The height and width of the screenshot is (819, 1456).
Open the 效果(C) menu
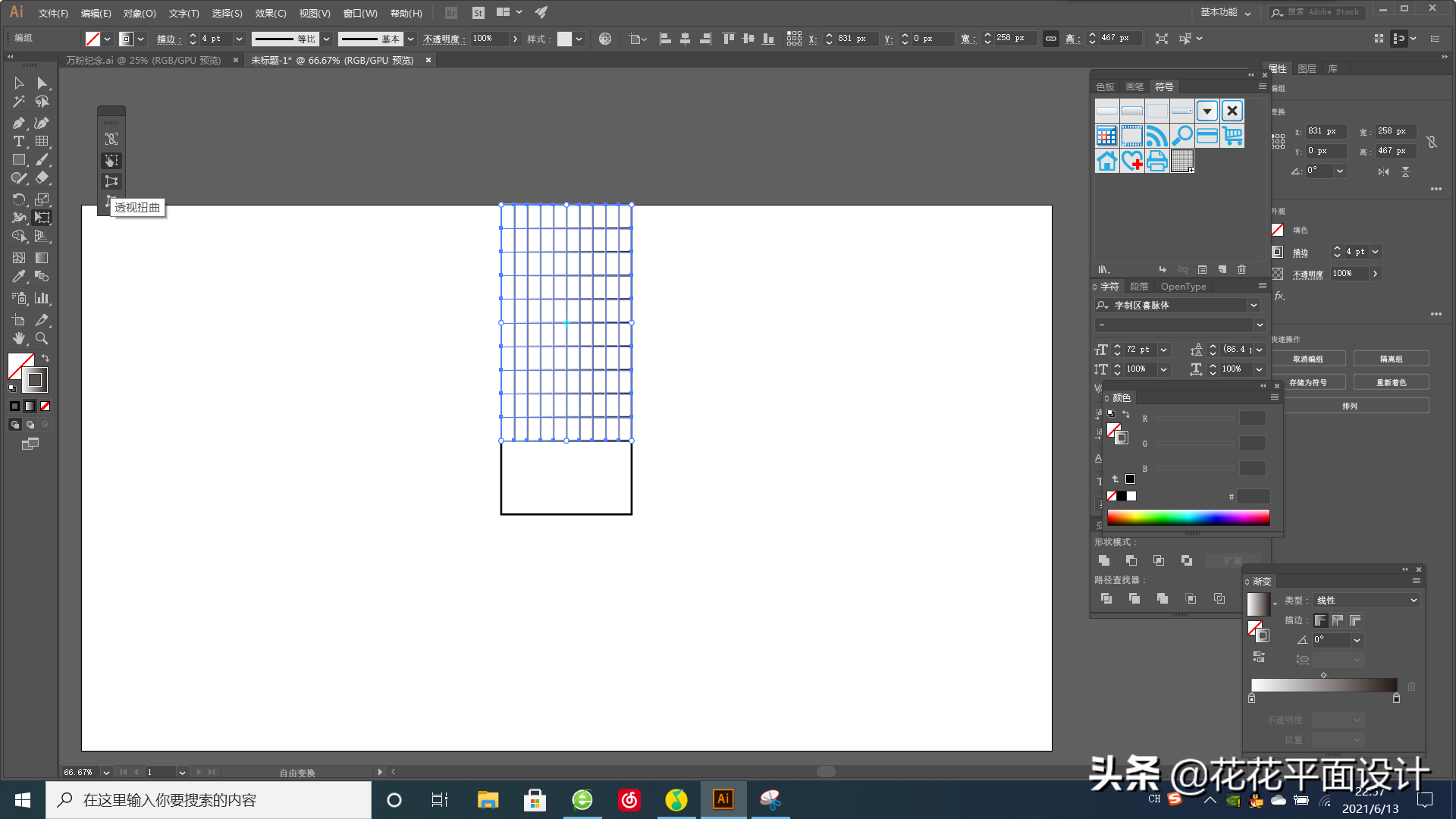[271, 13]
